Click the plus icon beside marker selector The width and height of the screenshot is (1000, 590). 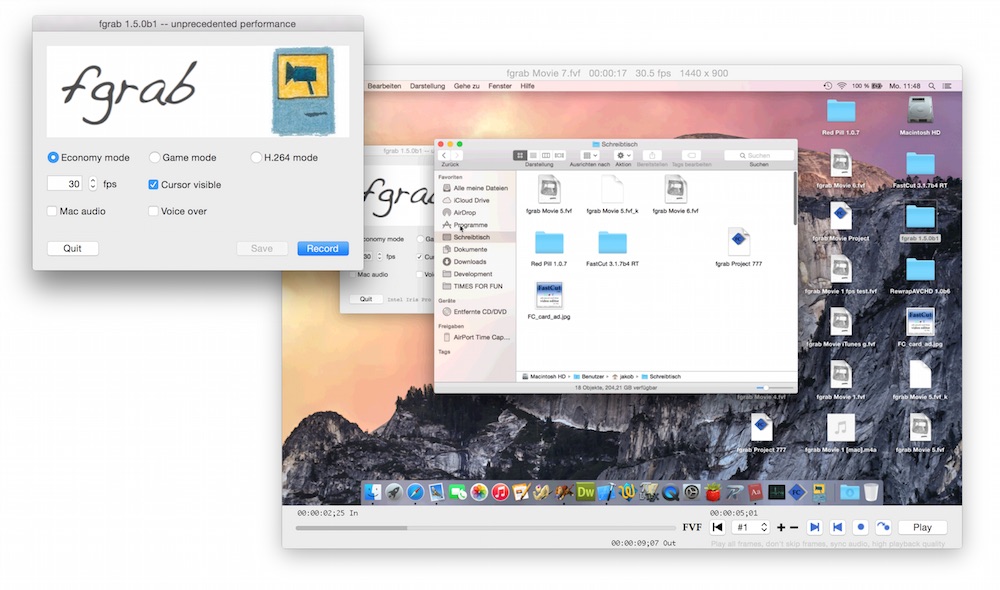coord(781,527)
